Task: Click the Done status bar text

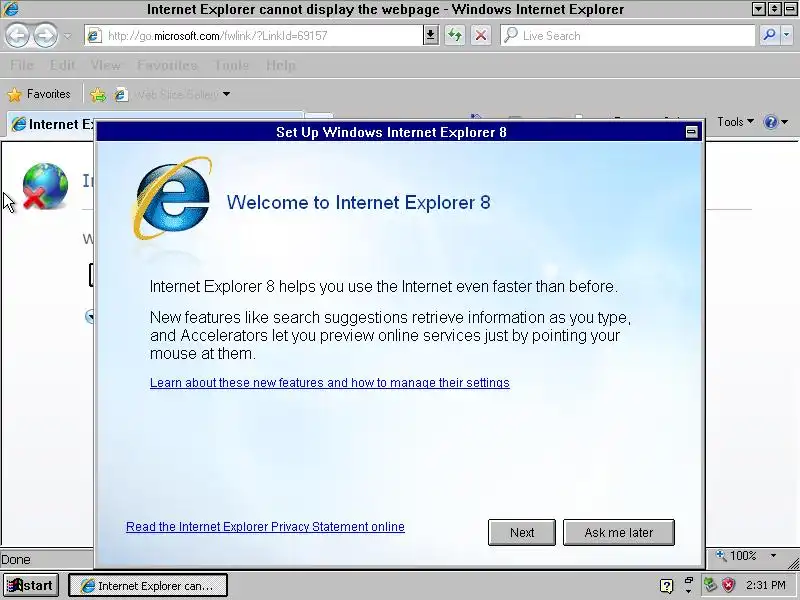Action: pos(16,560)
